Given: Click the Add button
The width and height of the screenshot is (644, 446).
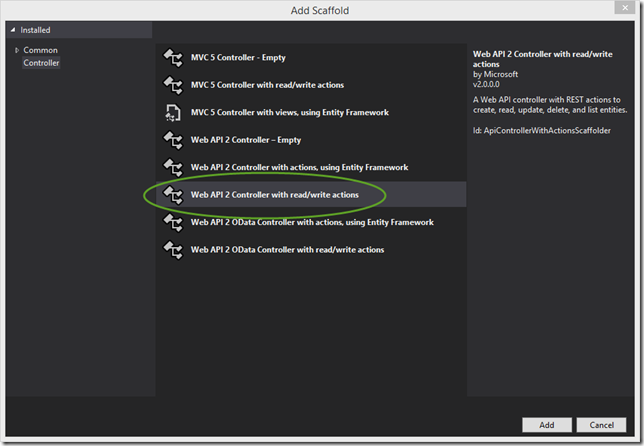Looking at the screenshot, I should [547, 425].
